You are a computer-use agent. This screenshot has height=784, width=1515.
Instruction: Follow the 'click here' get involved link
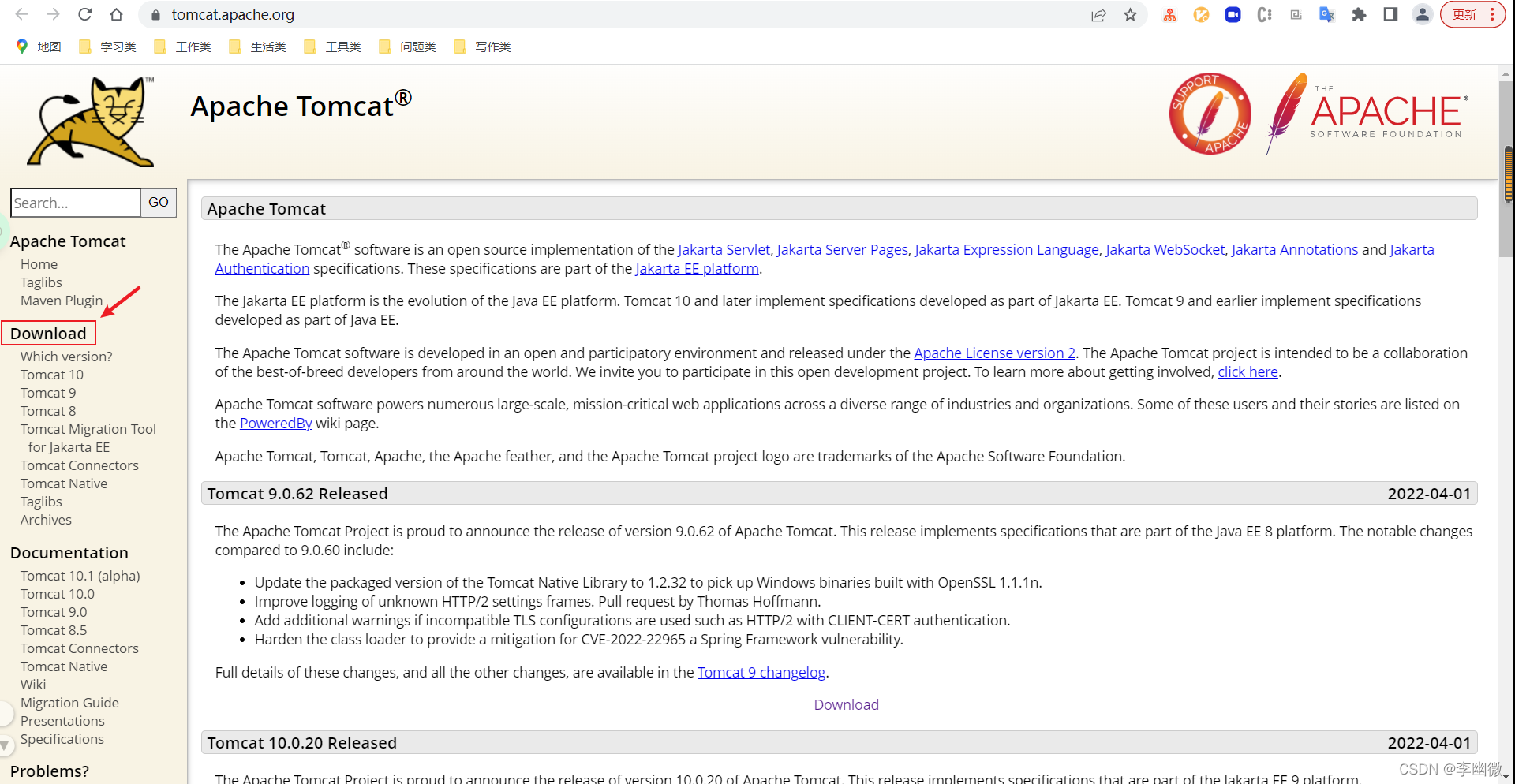pos(1248,372)
